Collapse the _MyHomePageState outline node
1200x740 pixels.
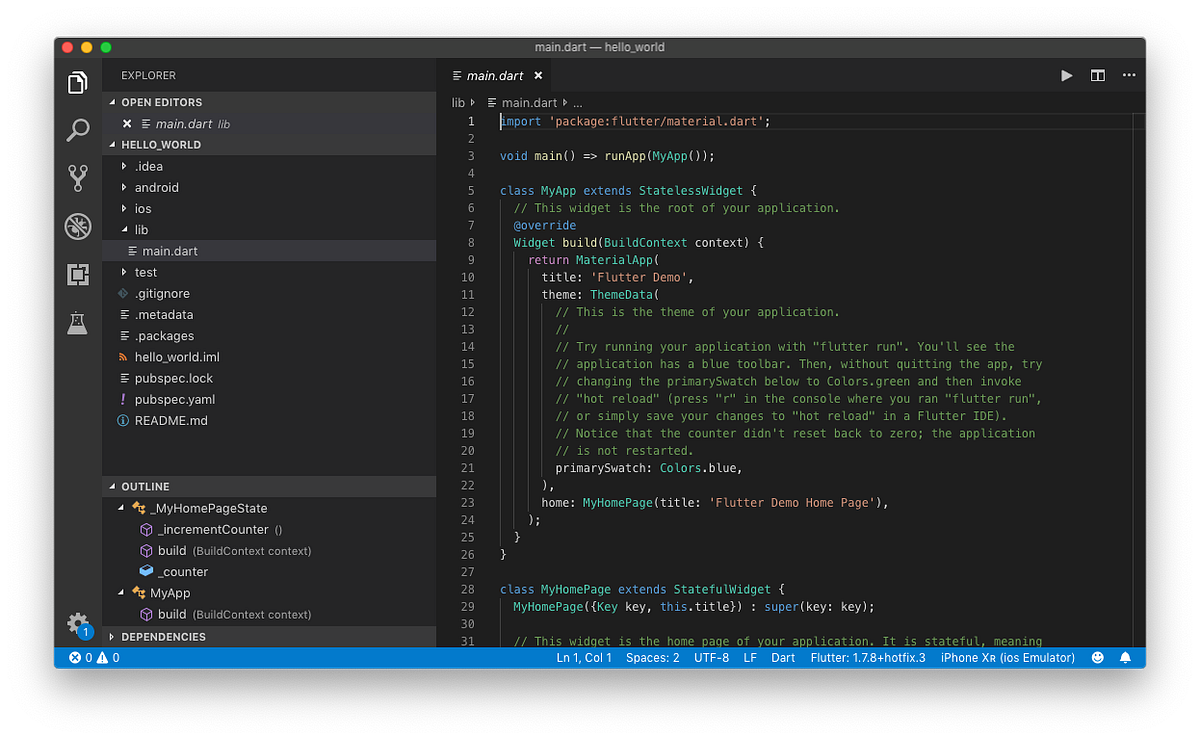point(120,508)
